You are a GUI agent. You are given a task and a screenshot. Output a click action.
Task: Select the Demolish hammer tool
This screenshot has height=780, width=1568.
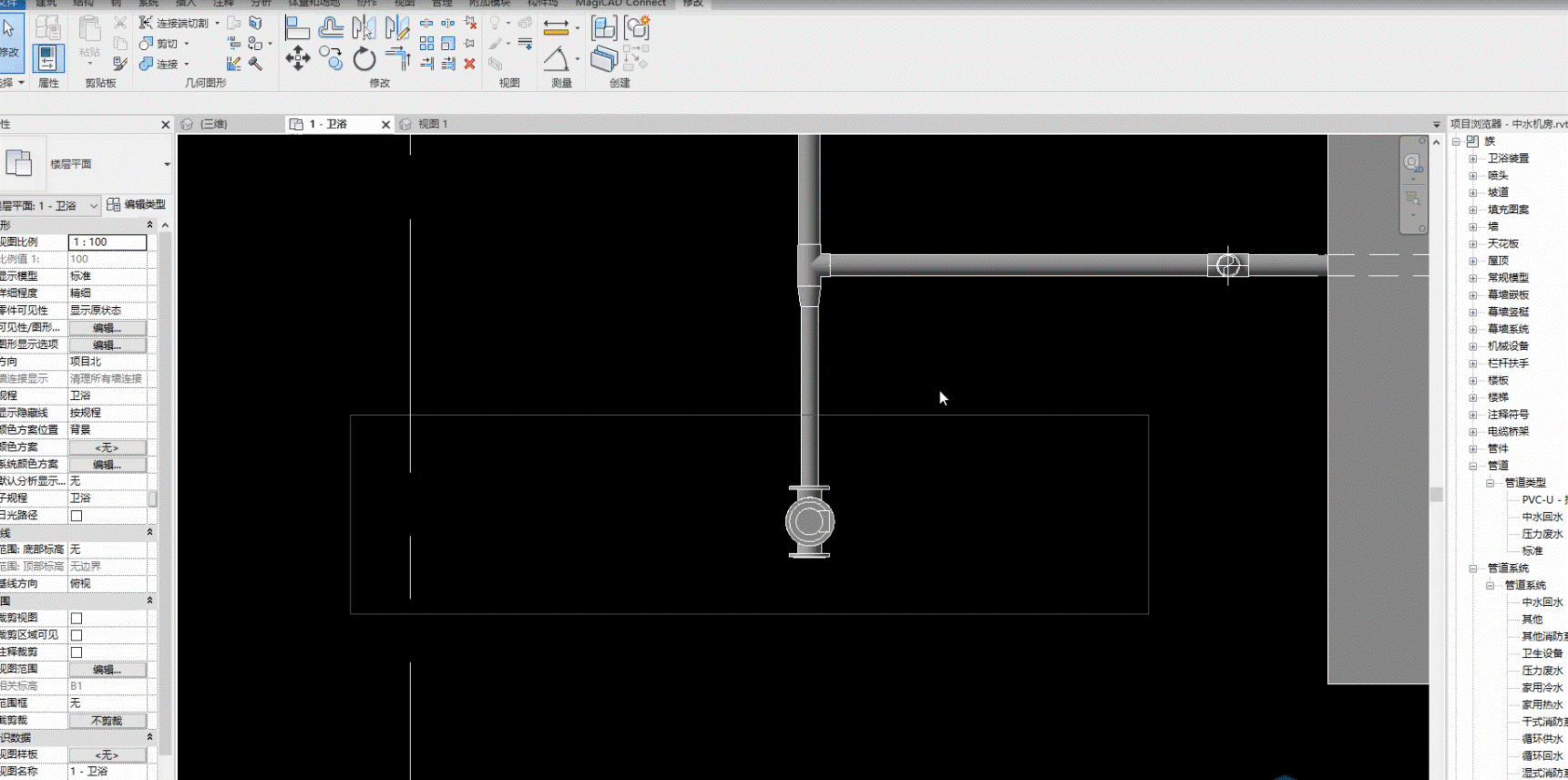(255, 64)
